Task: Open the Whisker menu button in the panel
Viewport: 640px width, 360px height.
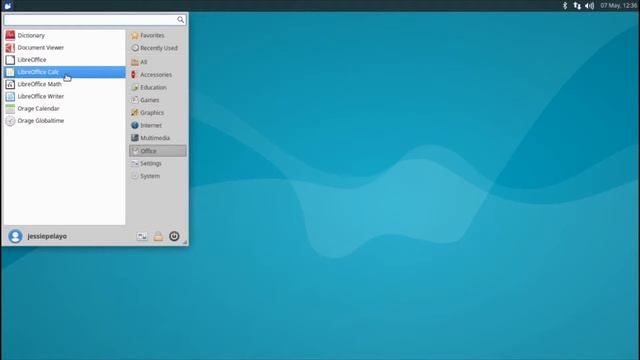Action: [8, 6]
